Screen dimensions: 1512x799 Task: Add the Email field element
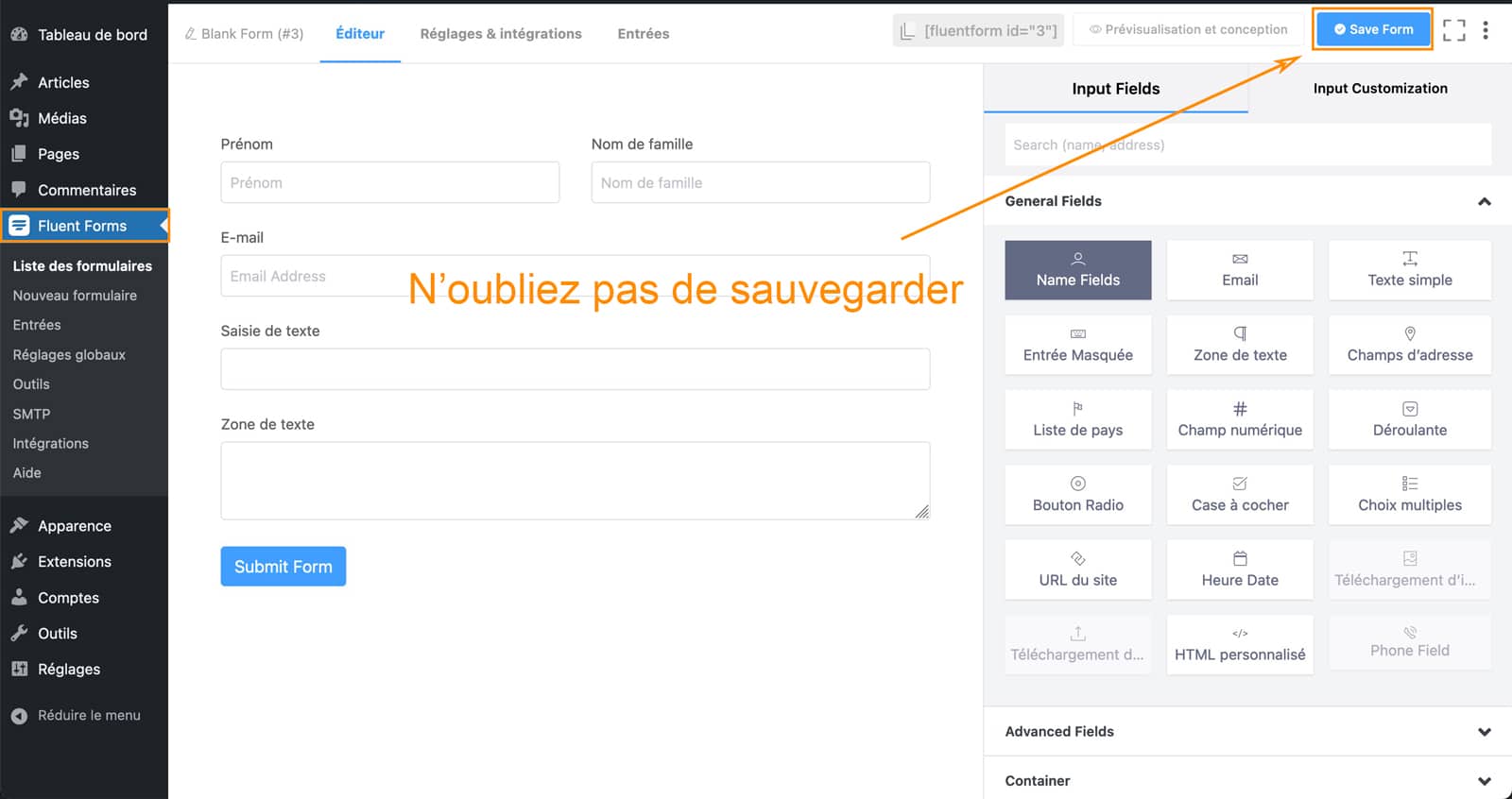1240,270
